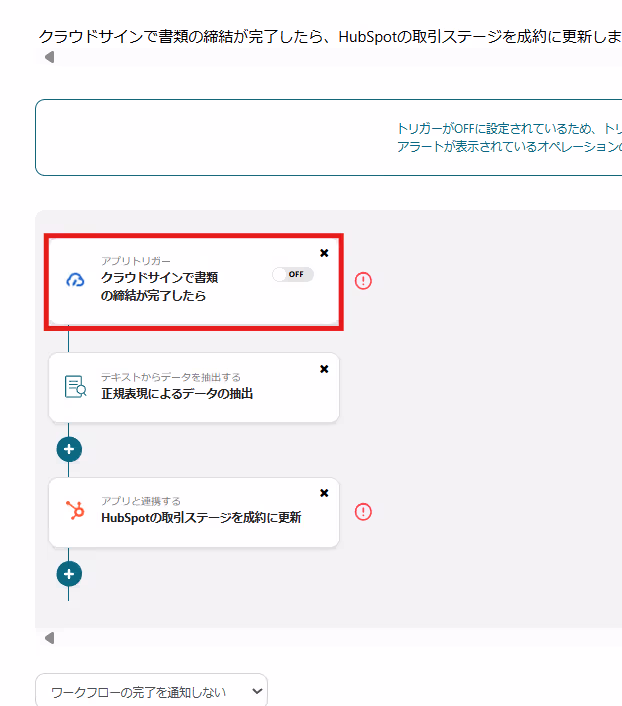Click bottom horizontal scroll left arrow

coord(50,638)
